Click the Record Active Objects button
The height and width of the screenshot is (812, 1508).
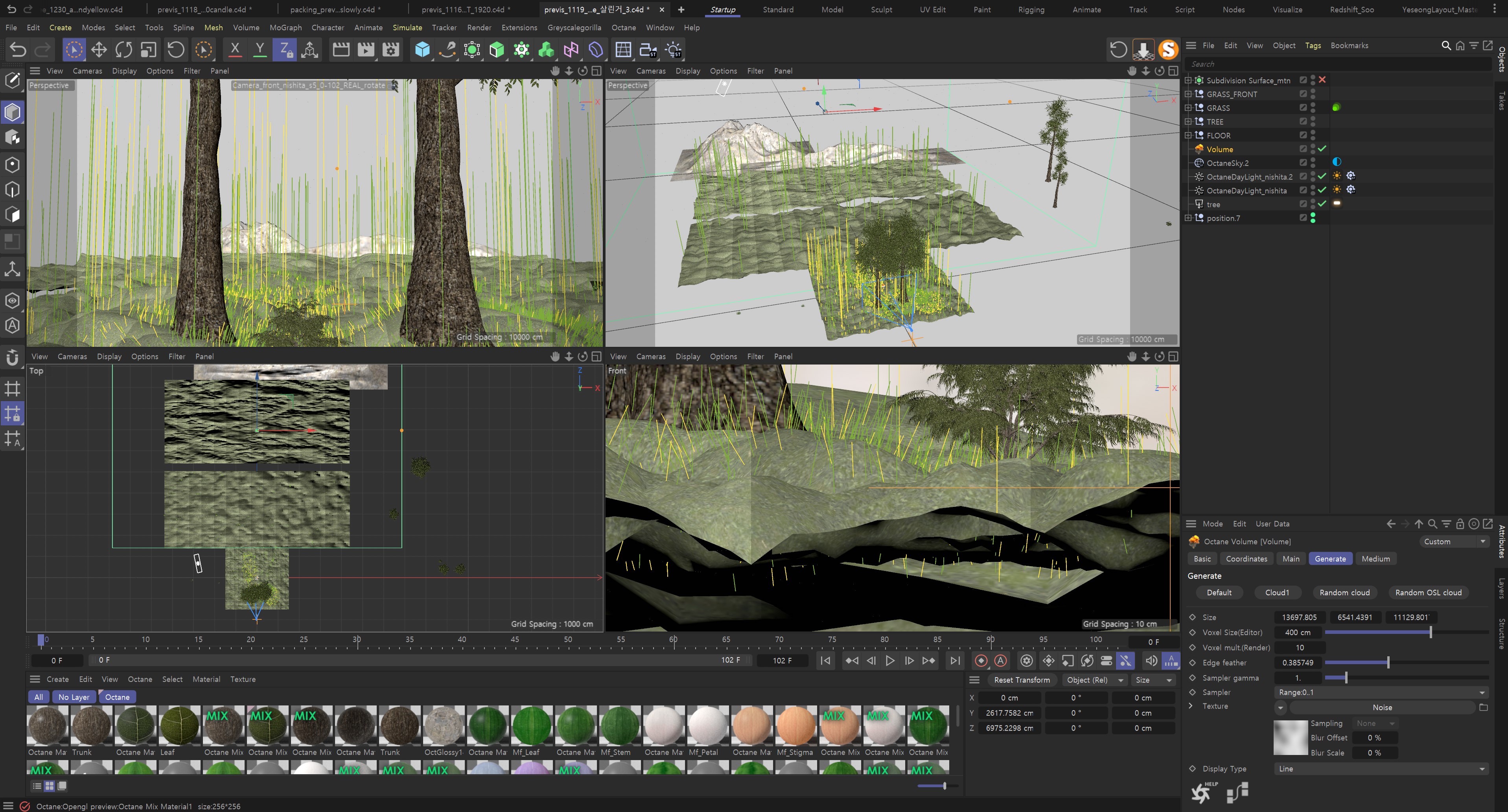pyautogui.click(x=981, y=660)
